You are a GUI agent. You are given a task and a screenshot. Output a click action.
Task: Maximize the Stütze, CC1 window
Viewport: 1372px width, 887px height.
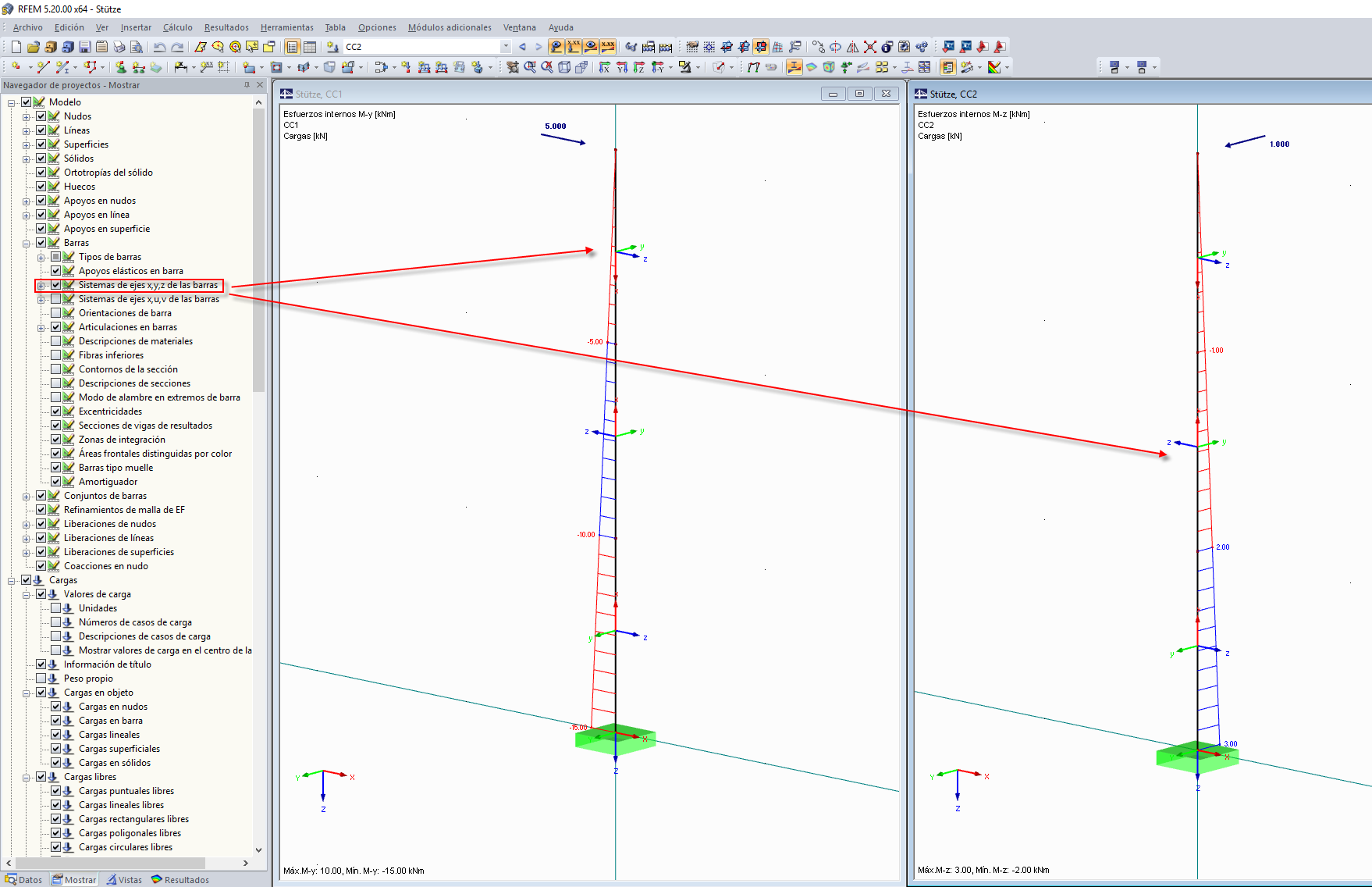tap(859, 94)
